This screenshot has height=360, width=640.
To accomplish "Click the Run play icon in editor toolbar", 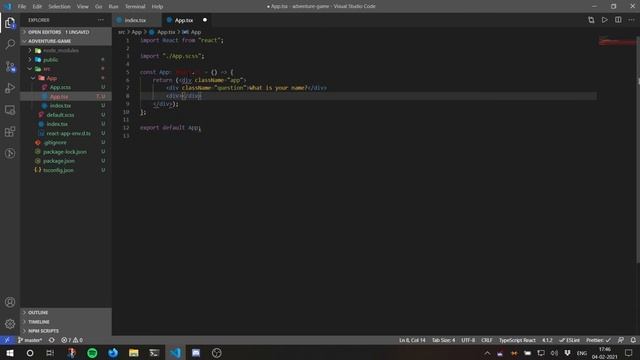I will (604, 20).
